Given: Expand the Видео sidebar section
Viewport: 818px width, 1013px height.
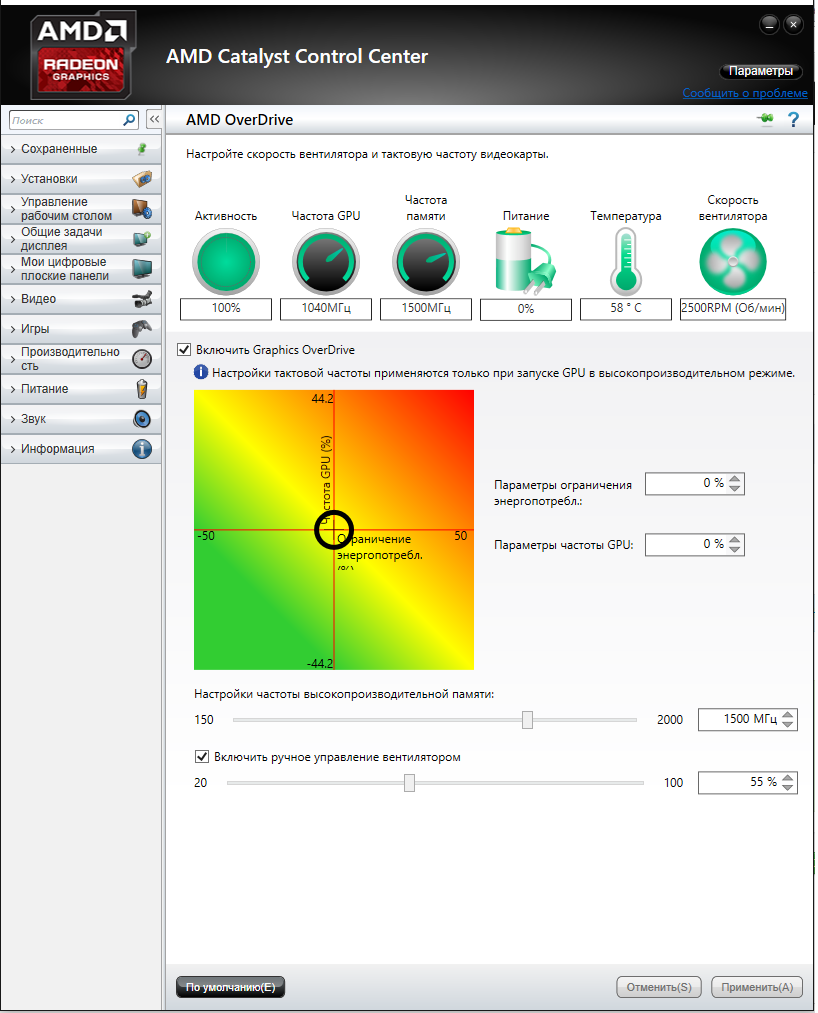Looking at the screenshot, I should (80, 299).
